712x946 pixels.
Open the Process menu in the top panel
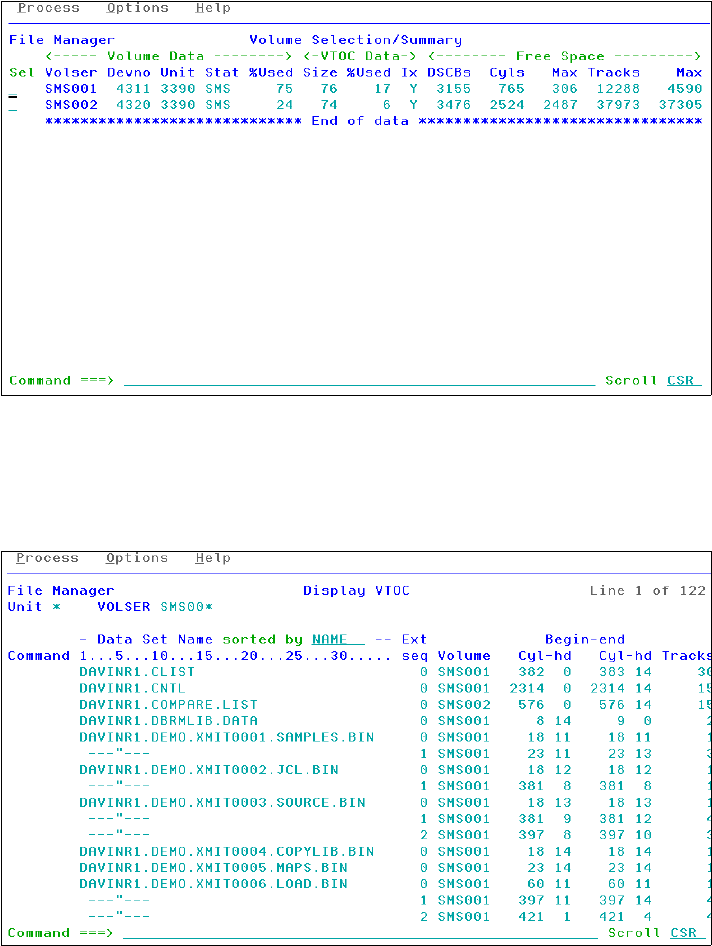(48, 8)
